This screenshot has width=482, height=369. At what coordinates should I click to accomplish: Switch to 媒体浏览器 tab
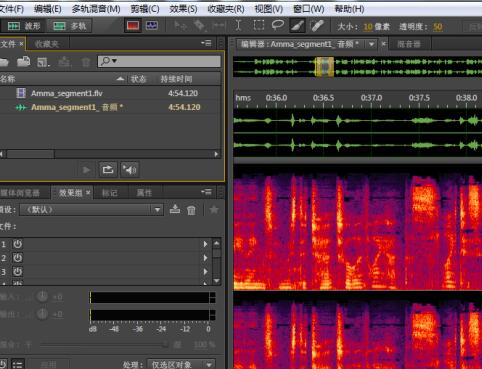pos(21,193)
